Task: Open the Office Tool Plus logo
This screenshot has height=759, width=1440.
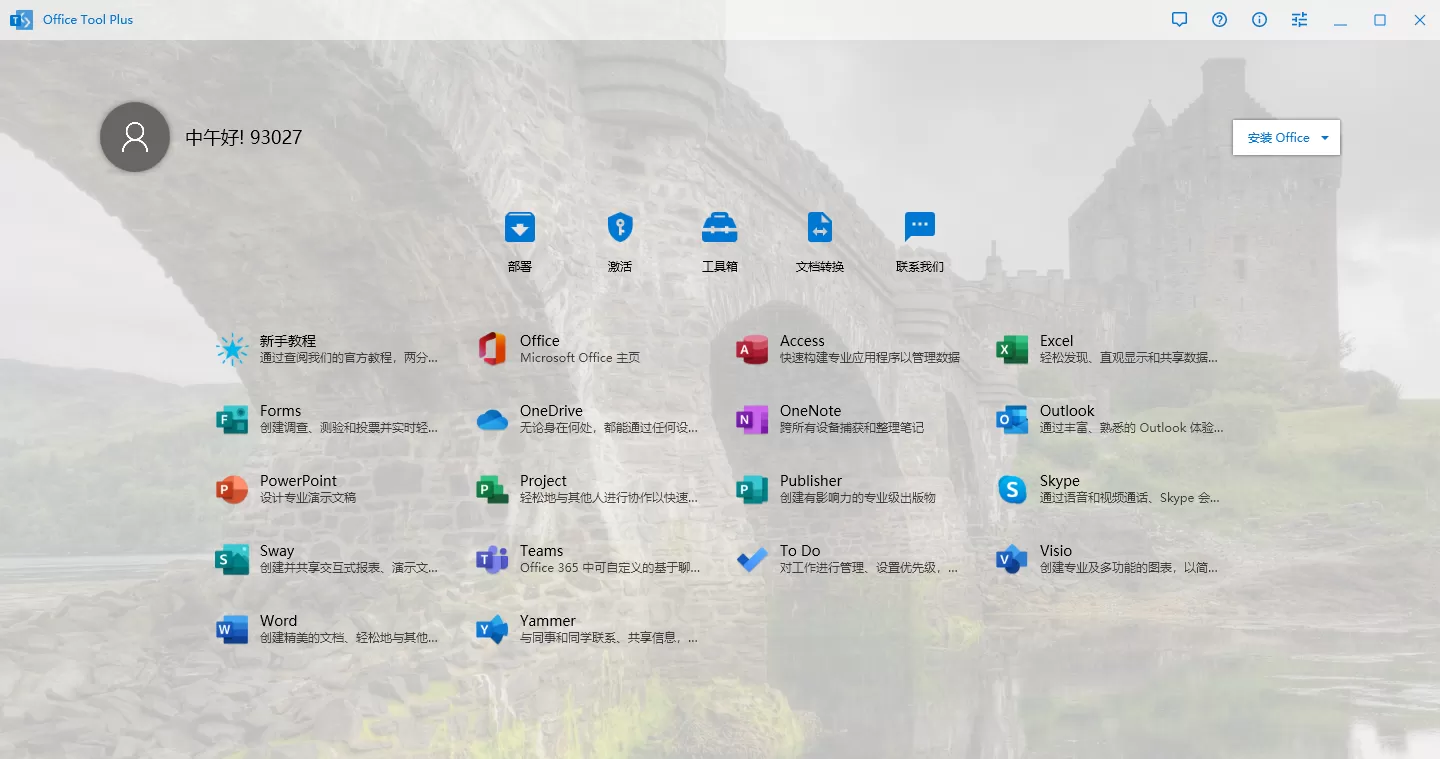Action: click(x=21, y=19)
